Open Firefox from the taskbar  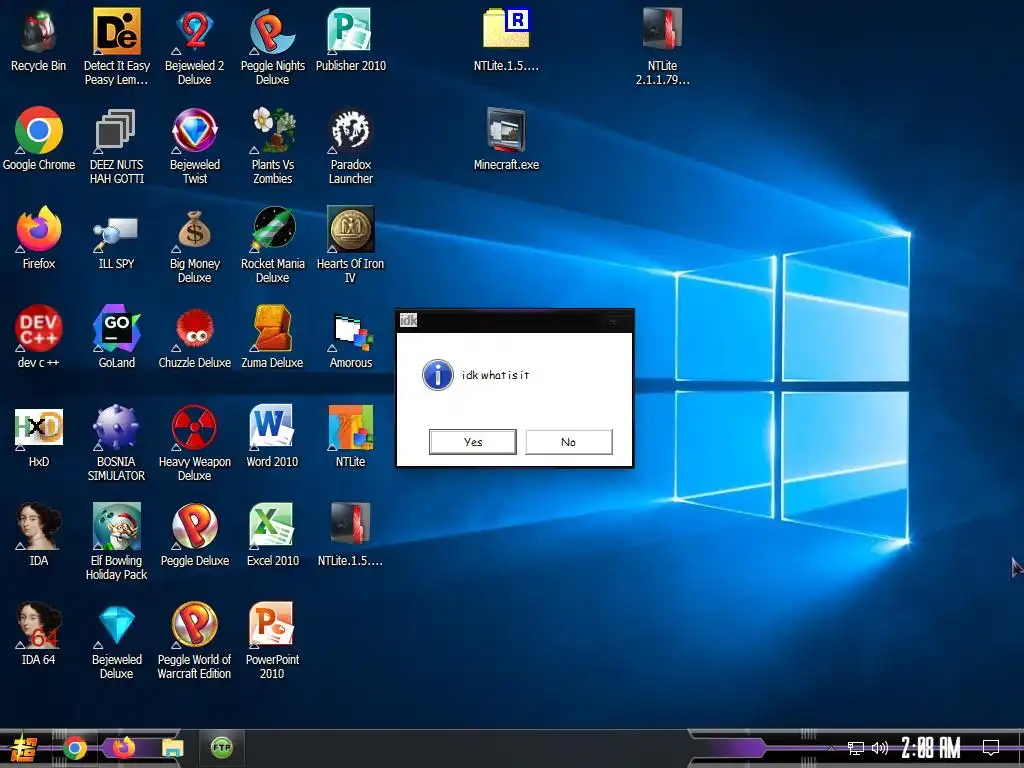(123, 747)
